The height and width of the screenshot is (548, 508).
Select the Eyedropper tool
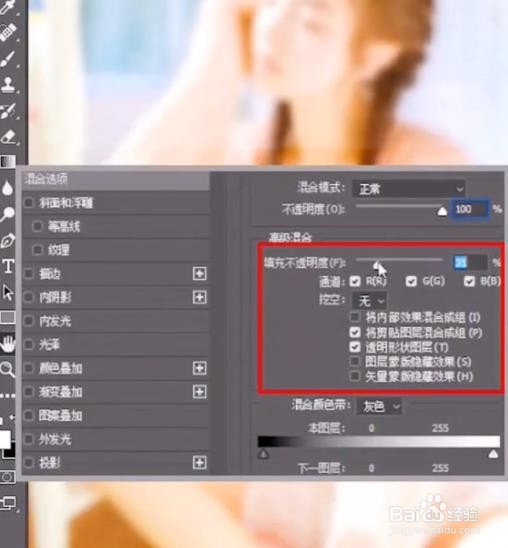tap(7, 7)
